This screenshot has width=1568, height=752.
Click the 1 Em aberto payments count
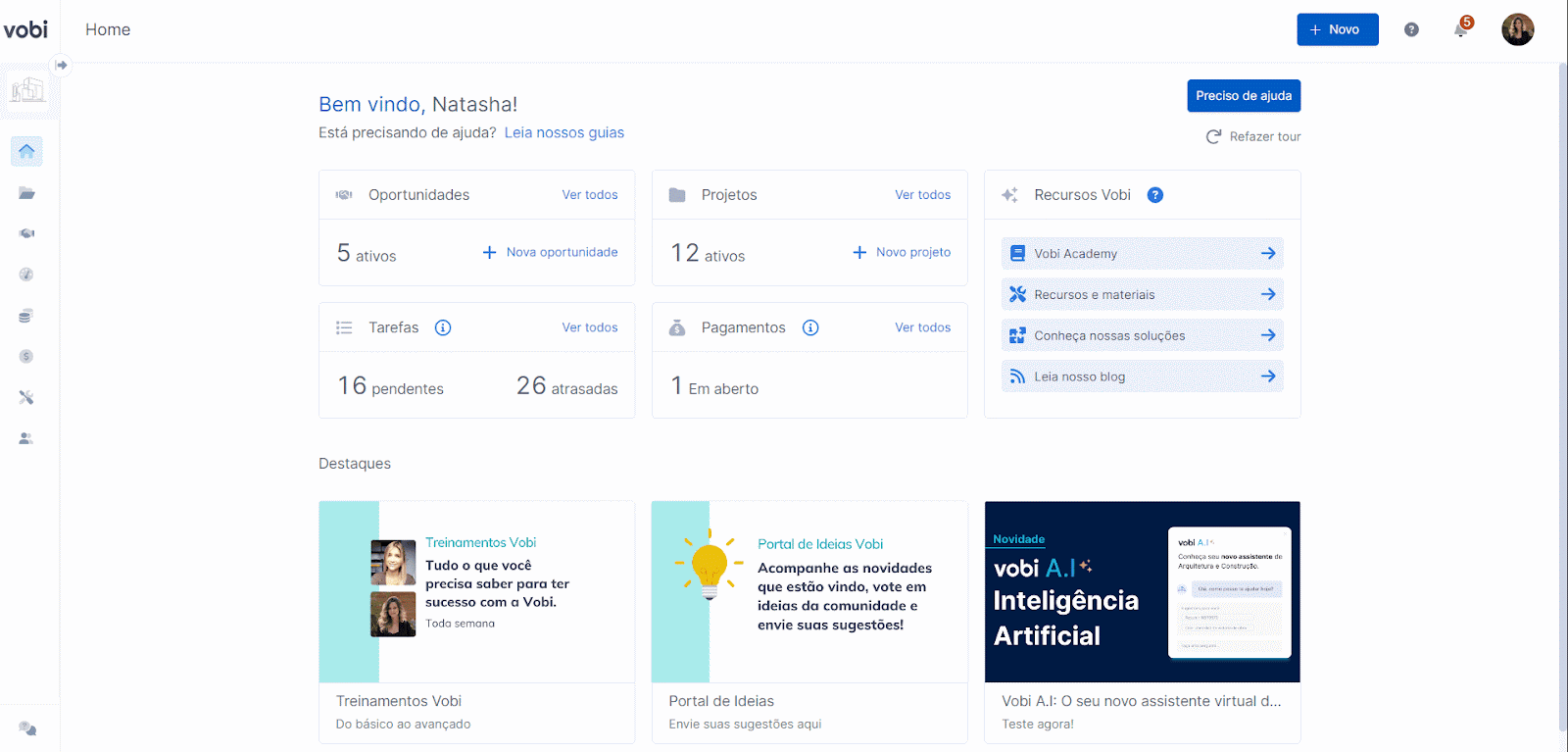[714, 386]
